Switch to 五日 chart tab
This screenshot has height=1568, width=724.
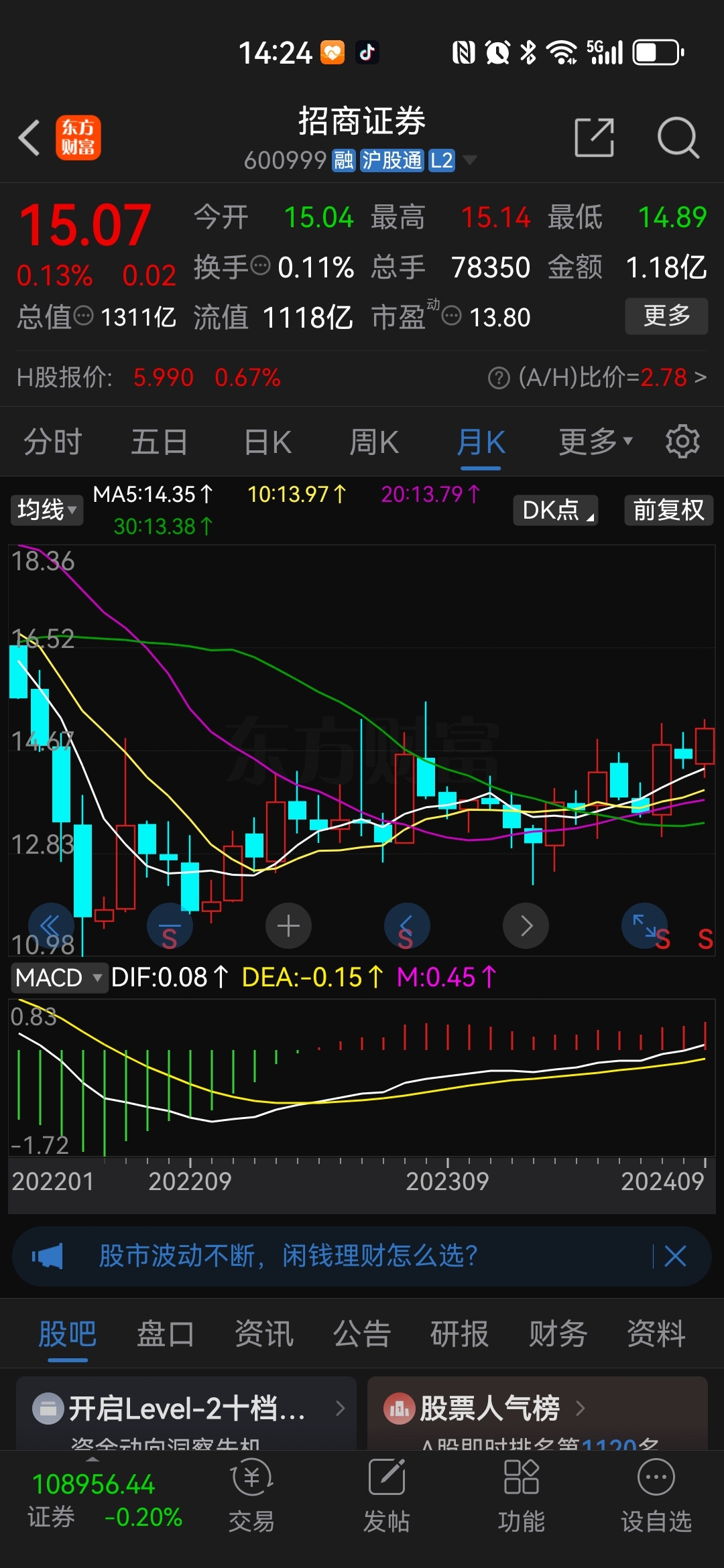click(x=159, y=442)
